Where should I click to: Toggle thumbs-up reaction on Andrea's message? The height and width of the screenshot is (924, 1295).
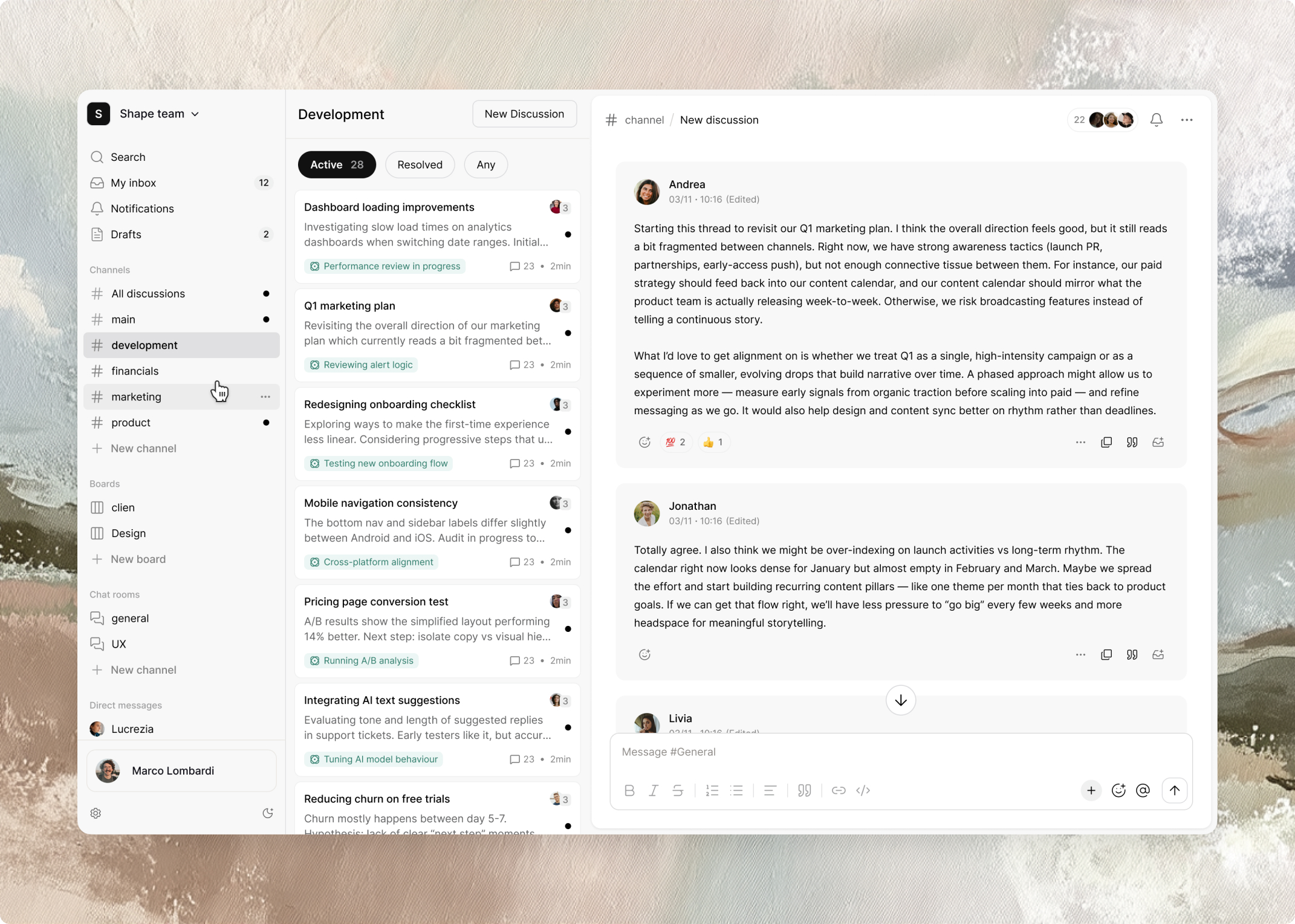713,442
